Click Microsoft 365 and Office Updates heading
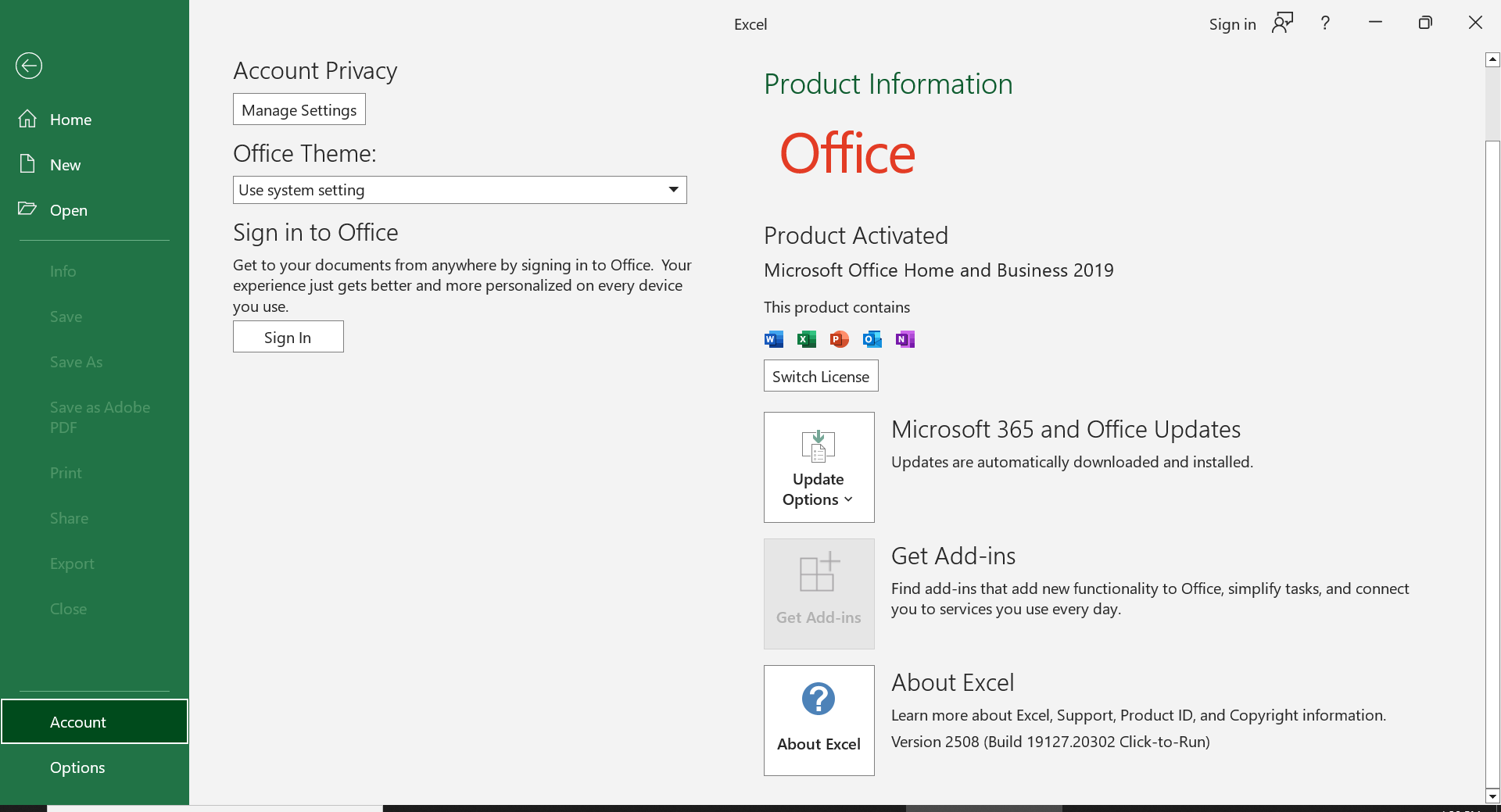Image resolution: width=1501 pixels, height=812 pixels. 1066,429
